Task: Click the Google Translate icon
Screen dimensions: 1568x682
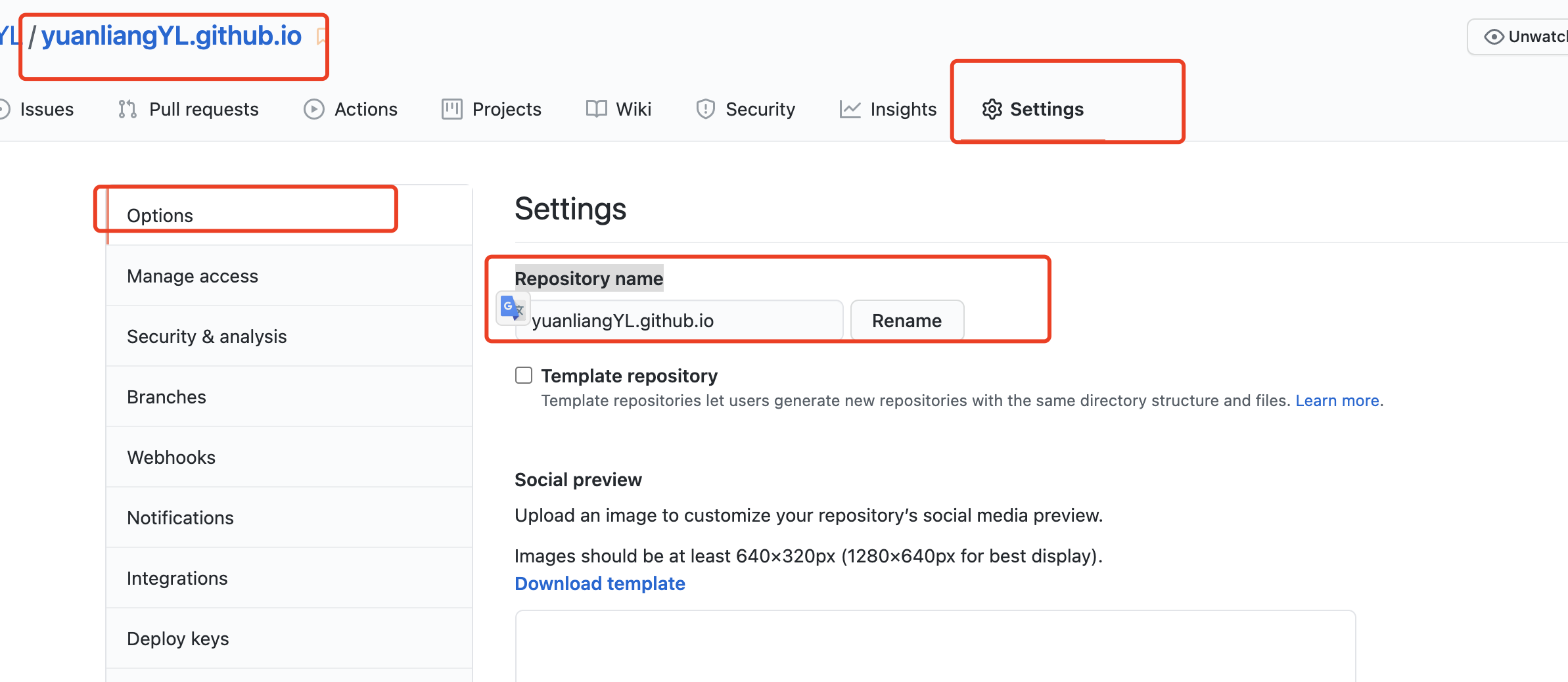Action: 512,308
